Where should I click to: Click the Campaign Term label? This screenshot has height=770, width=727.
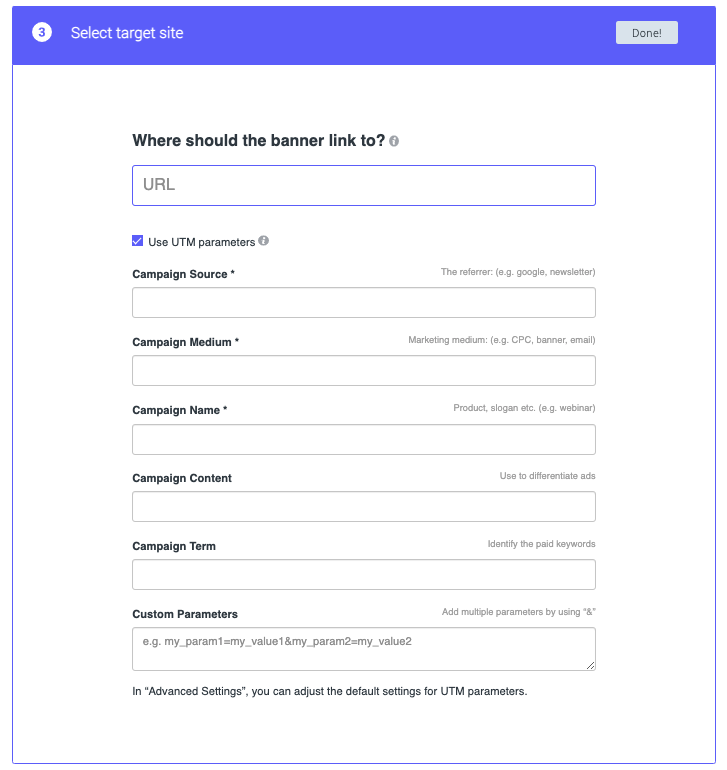coord(174,546)
